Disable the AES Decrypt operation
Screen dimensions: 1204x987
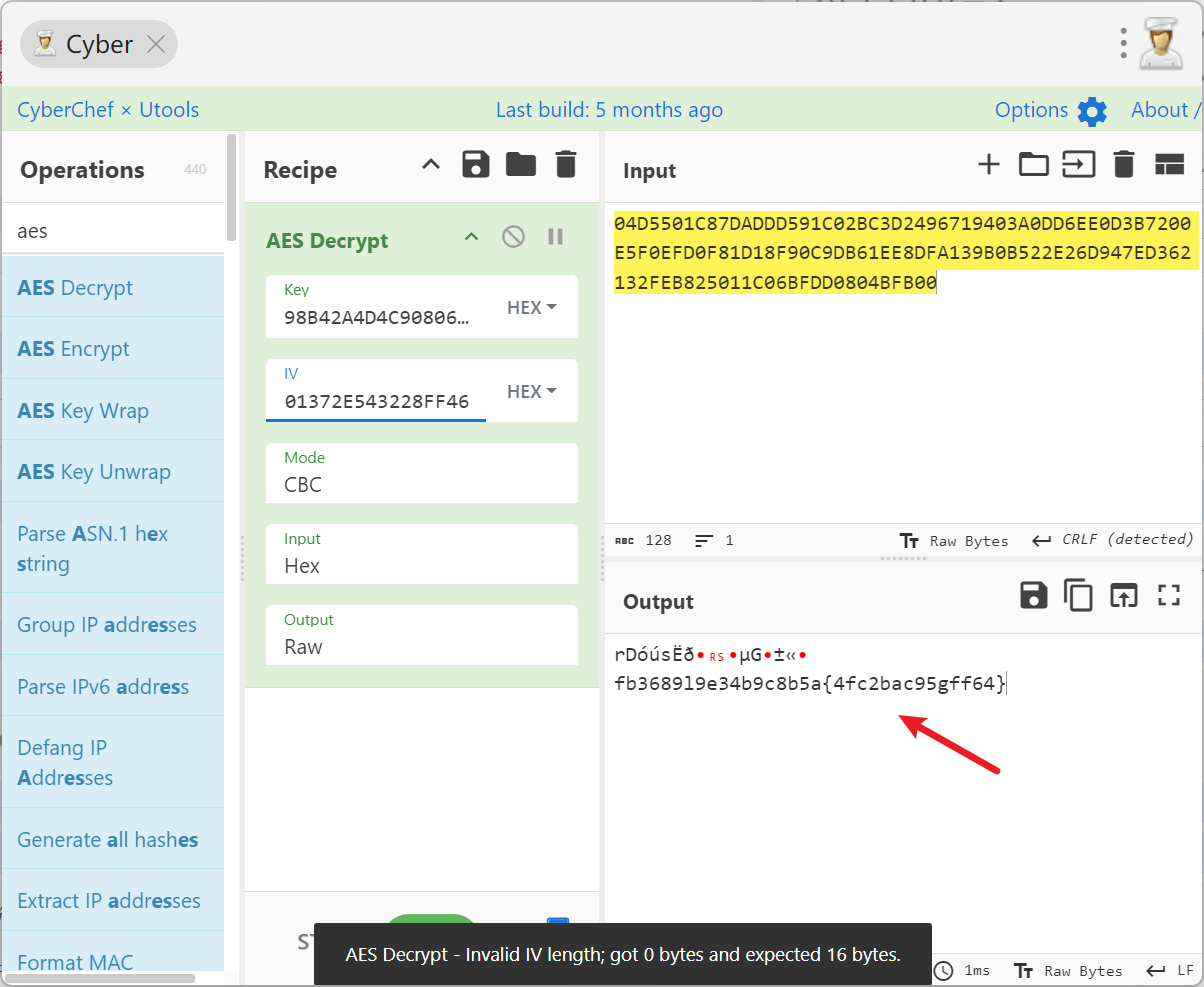tap(513, 237)
